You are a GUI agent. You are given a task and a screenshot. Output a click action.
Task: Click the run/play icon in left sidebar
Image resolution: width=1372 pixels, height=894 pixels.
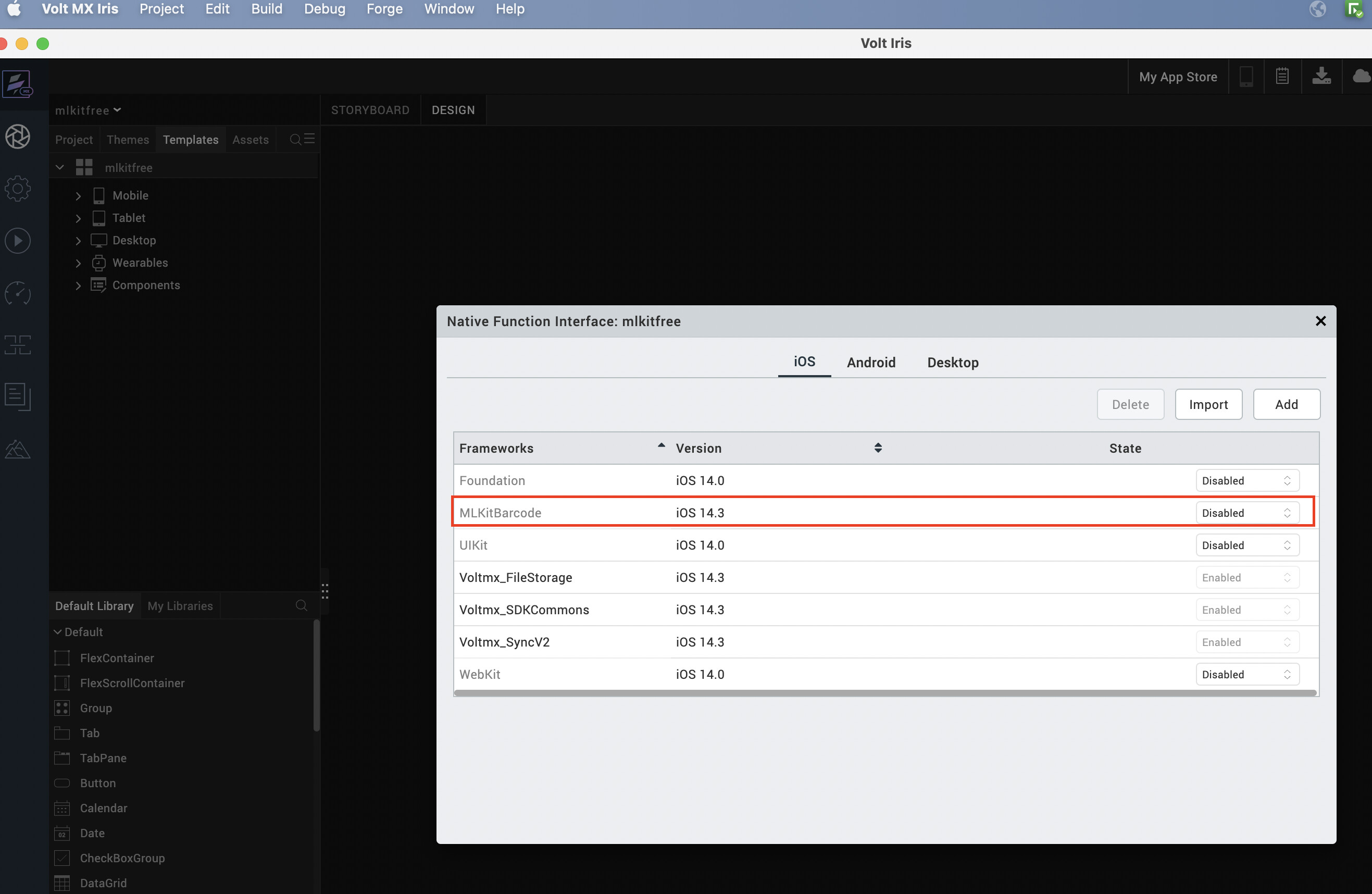pyautogui.click(x=18, y=240)
